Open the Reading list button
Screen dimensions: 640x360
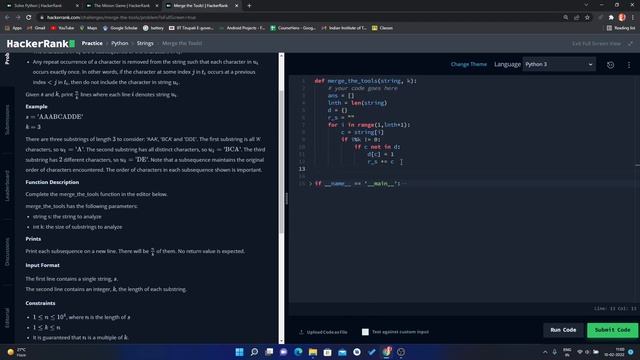621,28
